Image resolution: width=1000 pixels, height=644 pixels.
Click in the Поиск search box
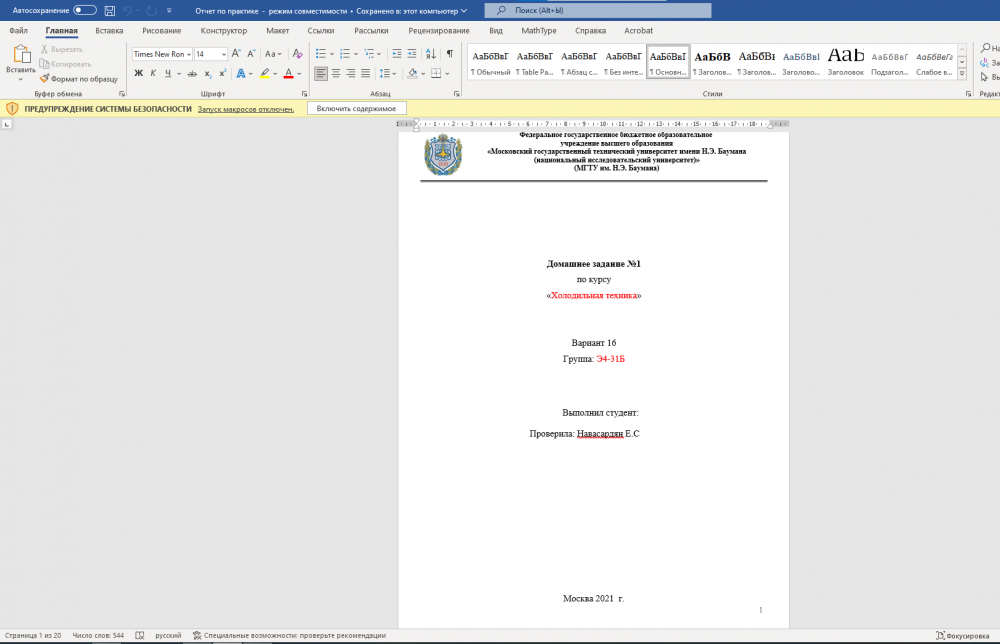[598, 10]
